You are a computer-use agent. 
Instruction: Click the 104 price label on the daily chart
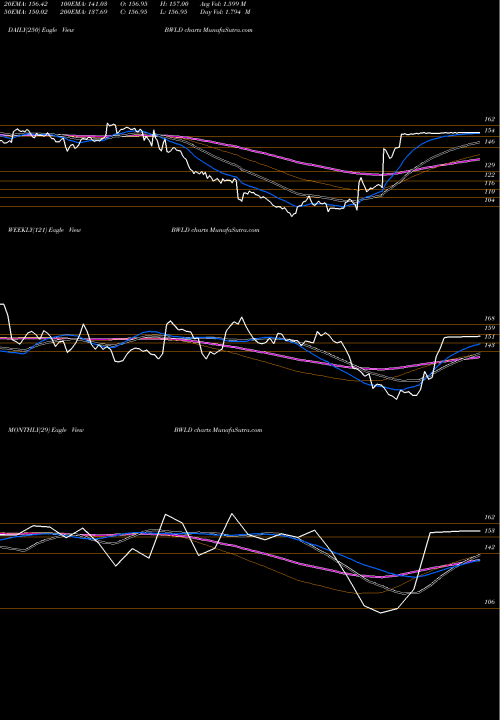tap(489, 200)
